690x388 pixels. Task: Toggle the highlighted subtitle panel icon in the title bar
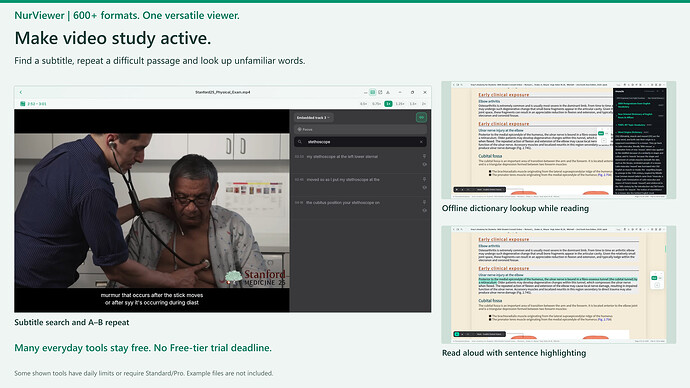[373, 92]
